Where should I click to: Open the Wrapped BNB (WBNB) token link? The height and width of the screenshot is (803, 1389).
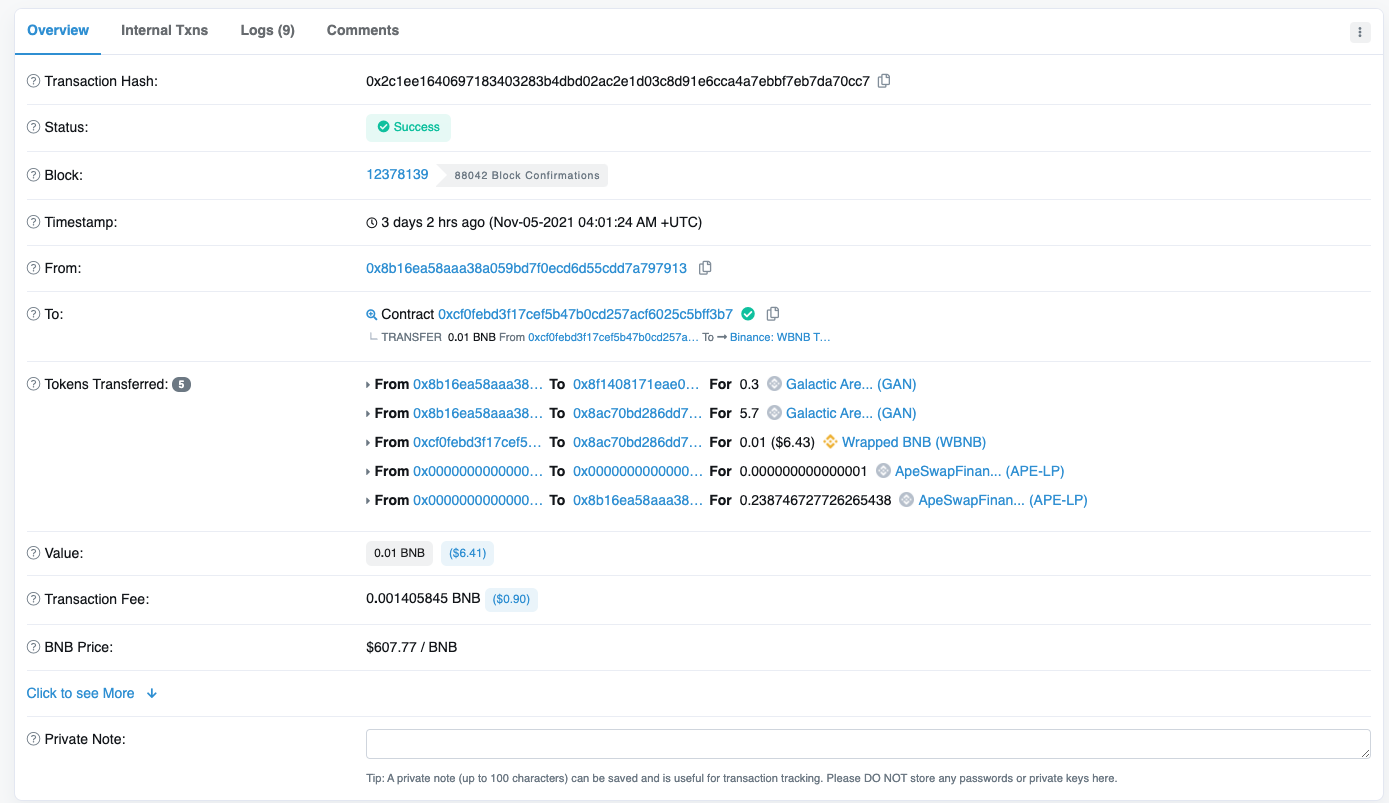tap(914, 442)
